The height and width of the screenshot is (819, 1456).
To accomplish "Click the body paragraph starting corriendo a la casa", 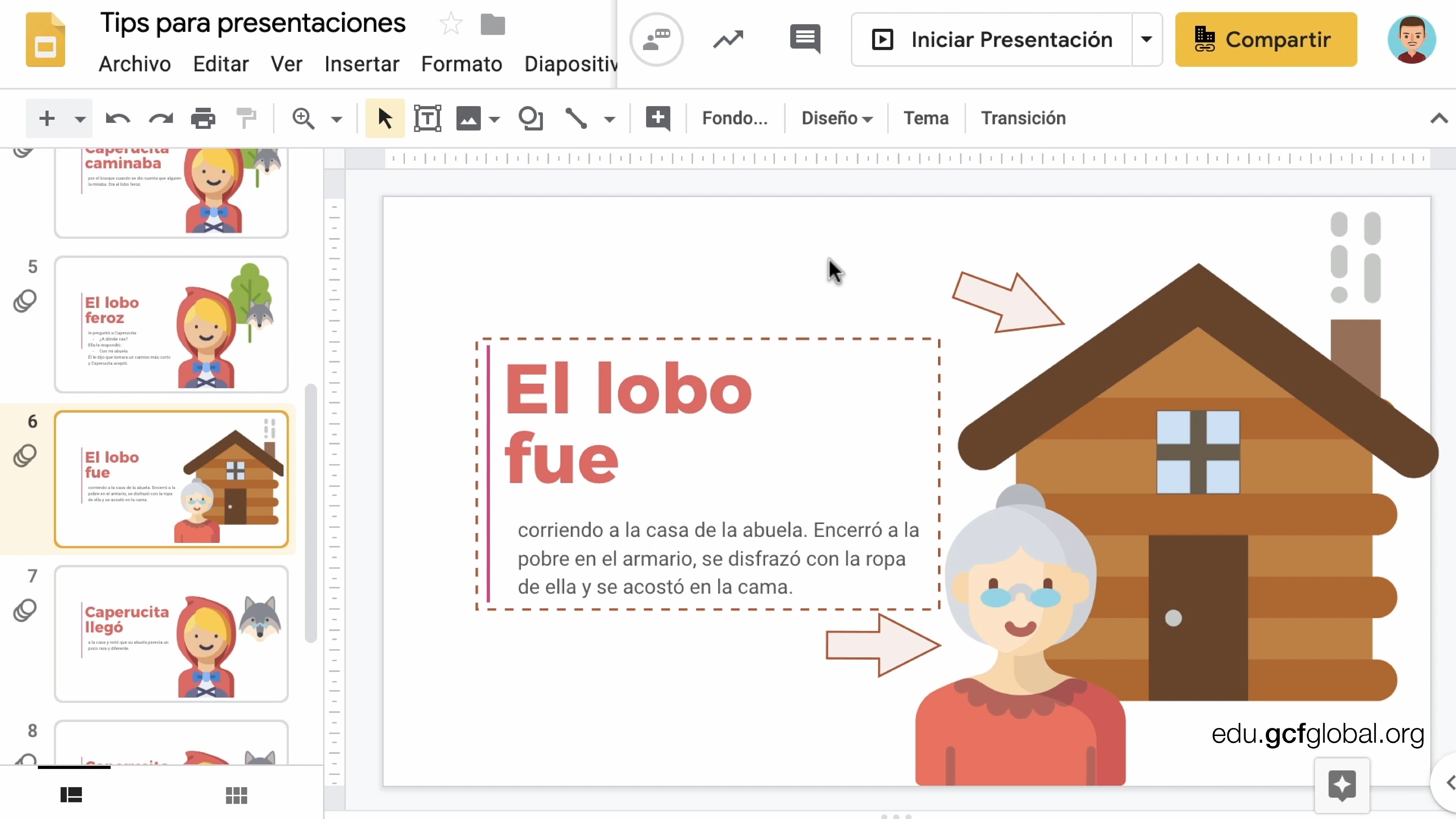I will 718,558.
